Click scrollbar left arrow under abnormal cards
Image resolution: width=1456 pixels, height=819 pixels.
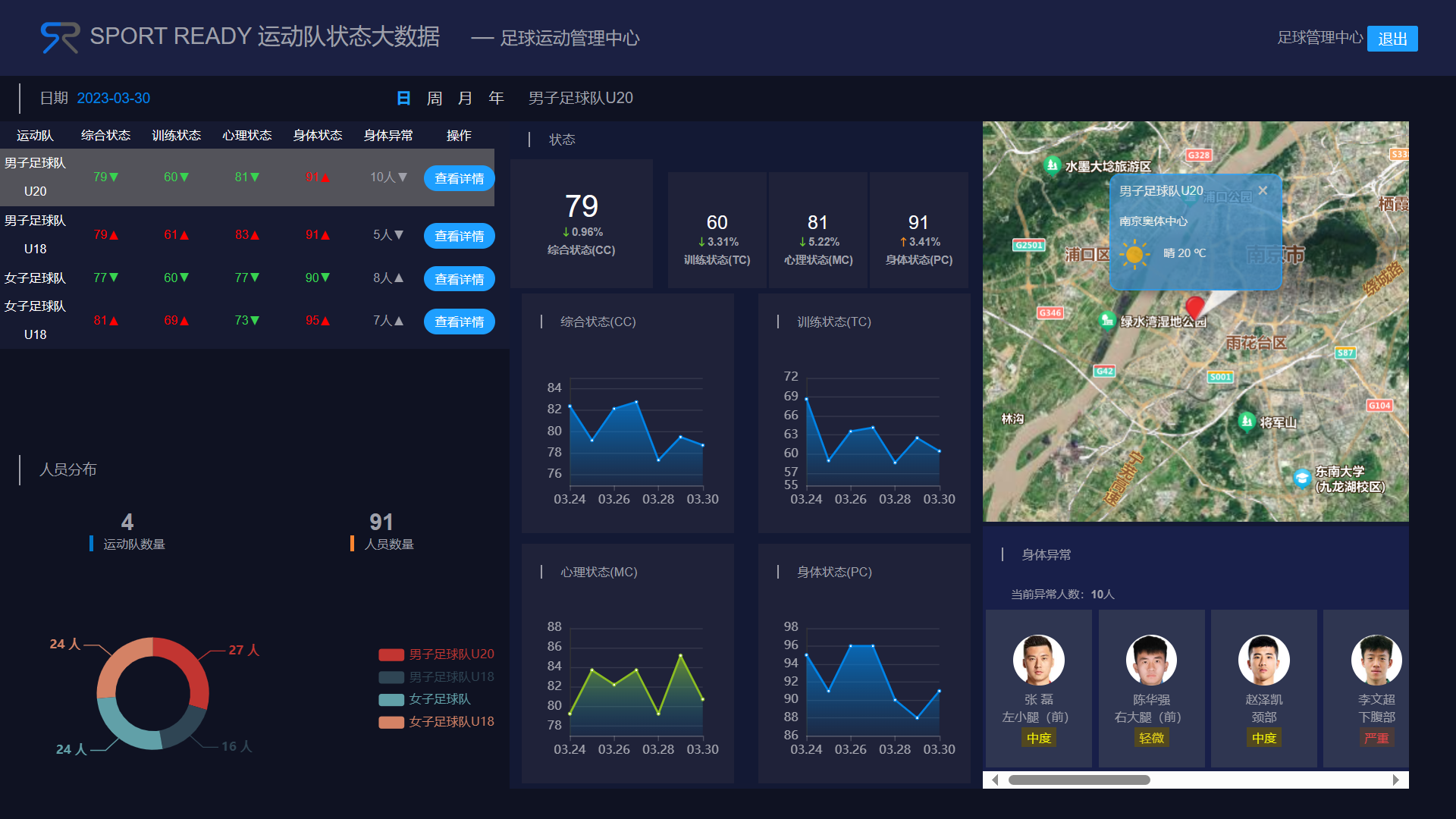[x=994, y=780]
